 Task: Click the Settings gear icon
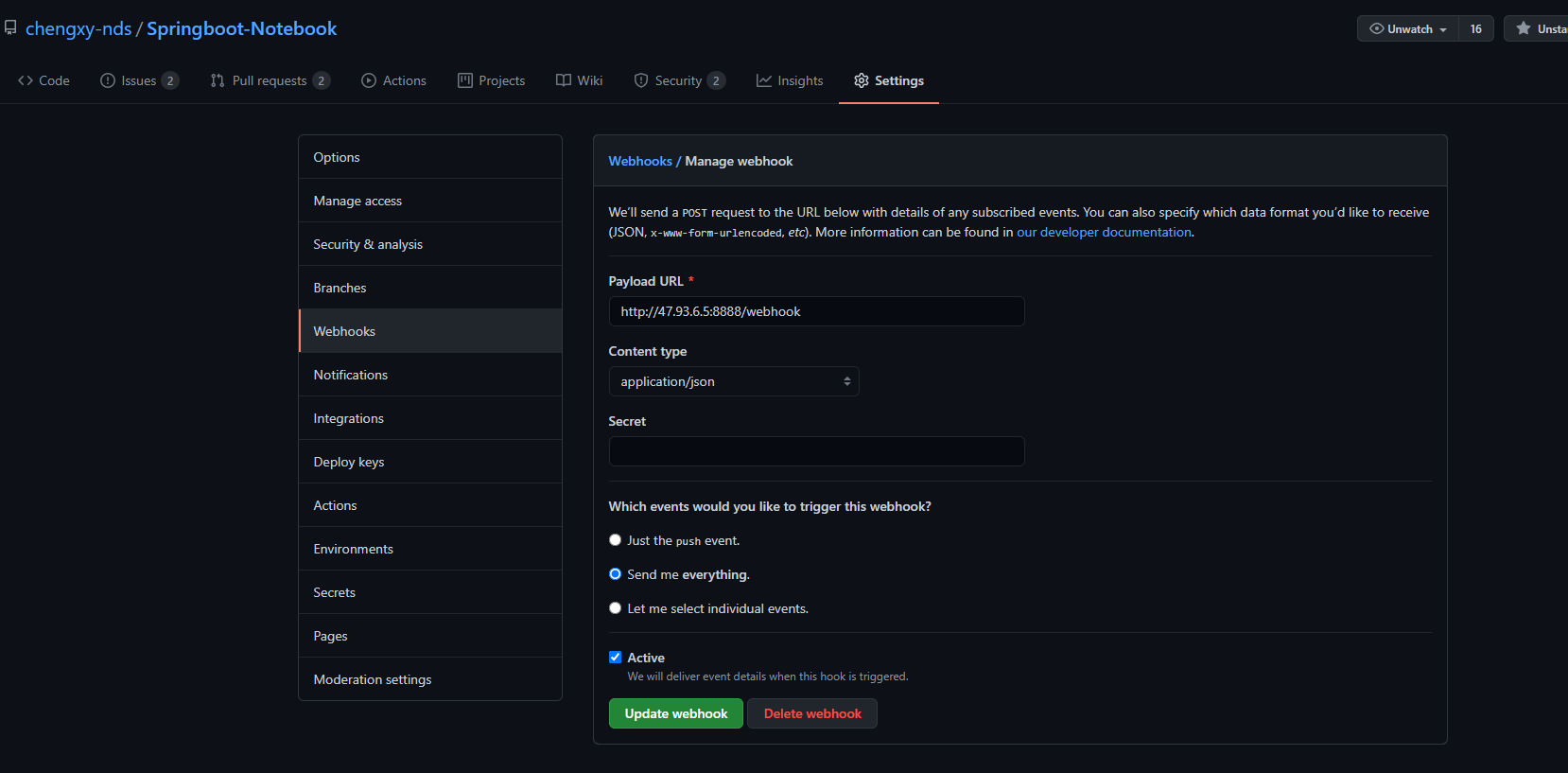pyautogui.click(x=862, y=80)
